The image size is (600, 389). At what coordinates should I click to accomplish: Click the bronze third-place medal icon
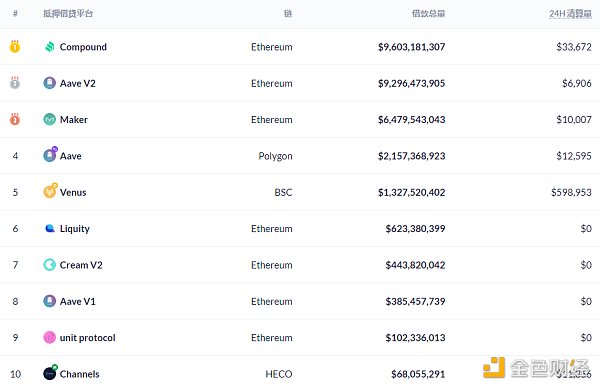coord(15,119)
